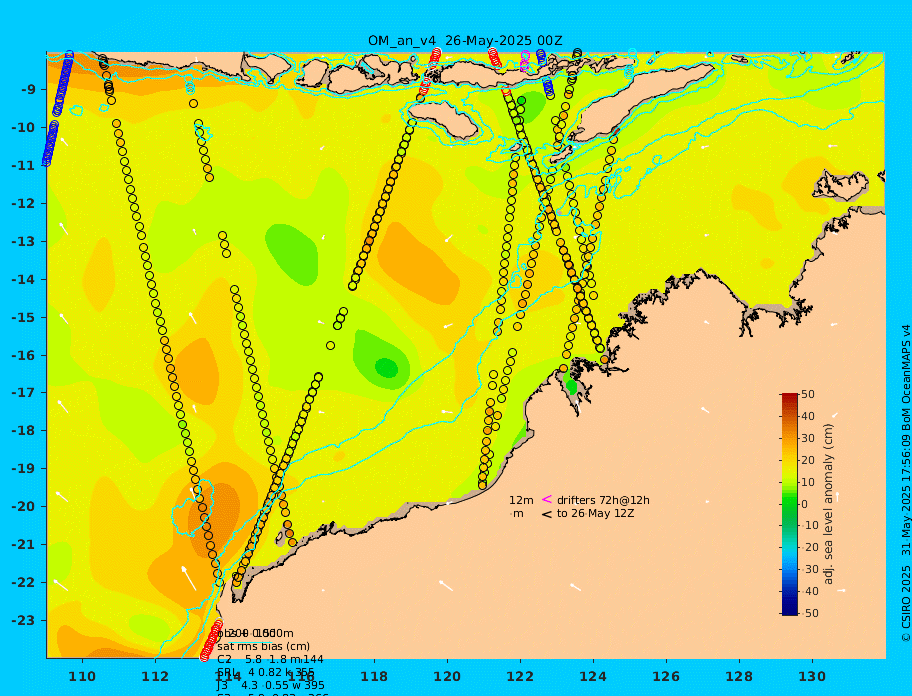Screen dimensions: 912x696
Task: Click the 'to 26 May 12Z' legend text
Action: 596,514
